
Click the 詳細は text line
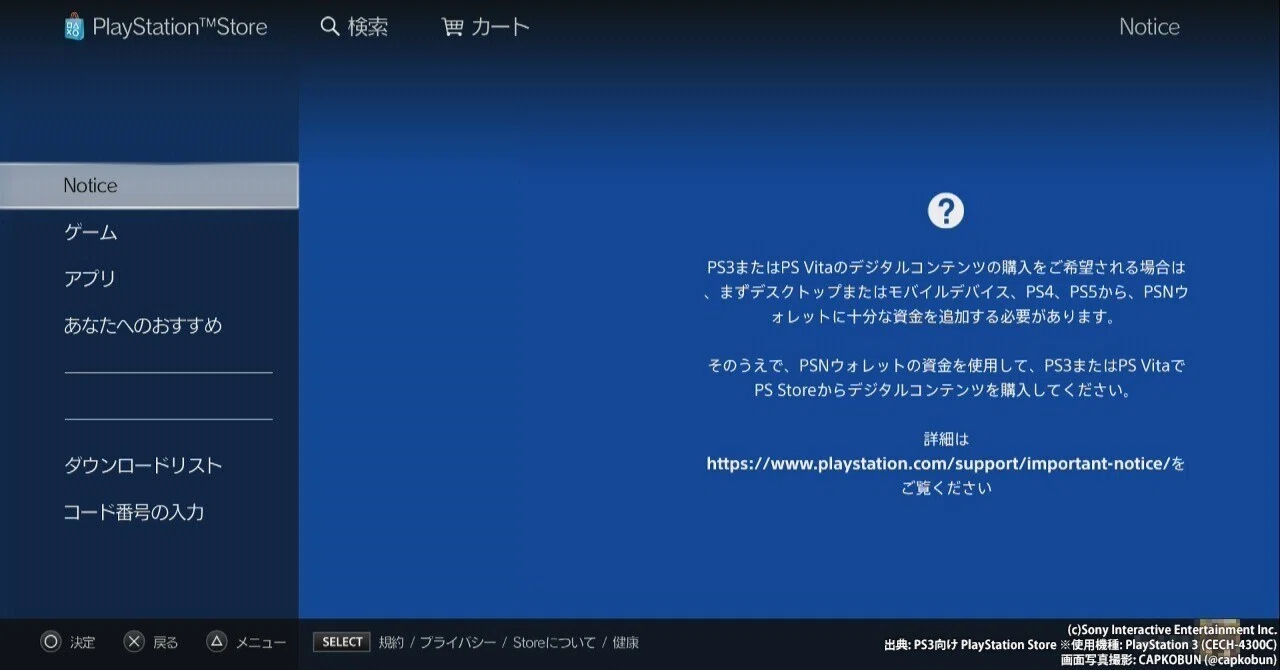click(946, 439)
